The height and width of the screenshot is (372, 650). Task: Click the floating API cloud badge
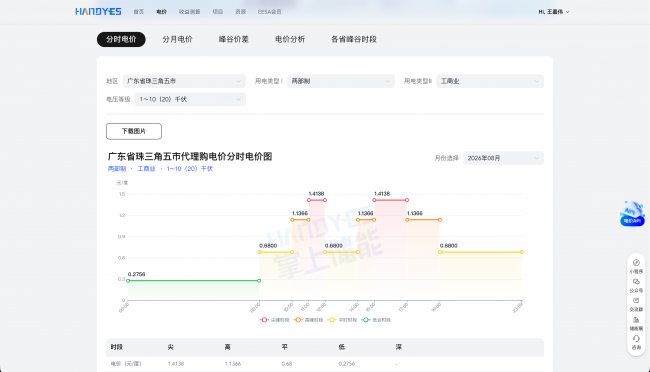632,214
